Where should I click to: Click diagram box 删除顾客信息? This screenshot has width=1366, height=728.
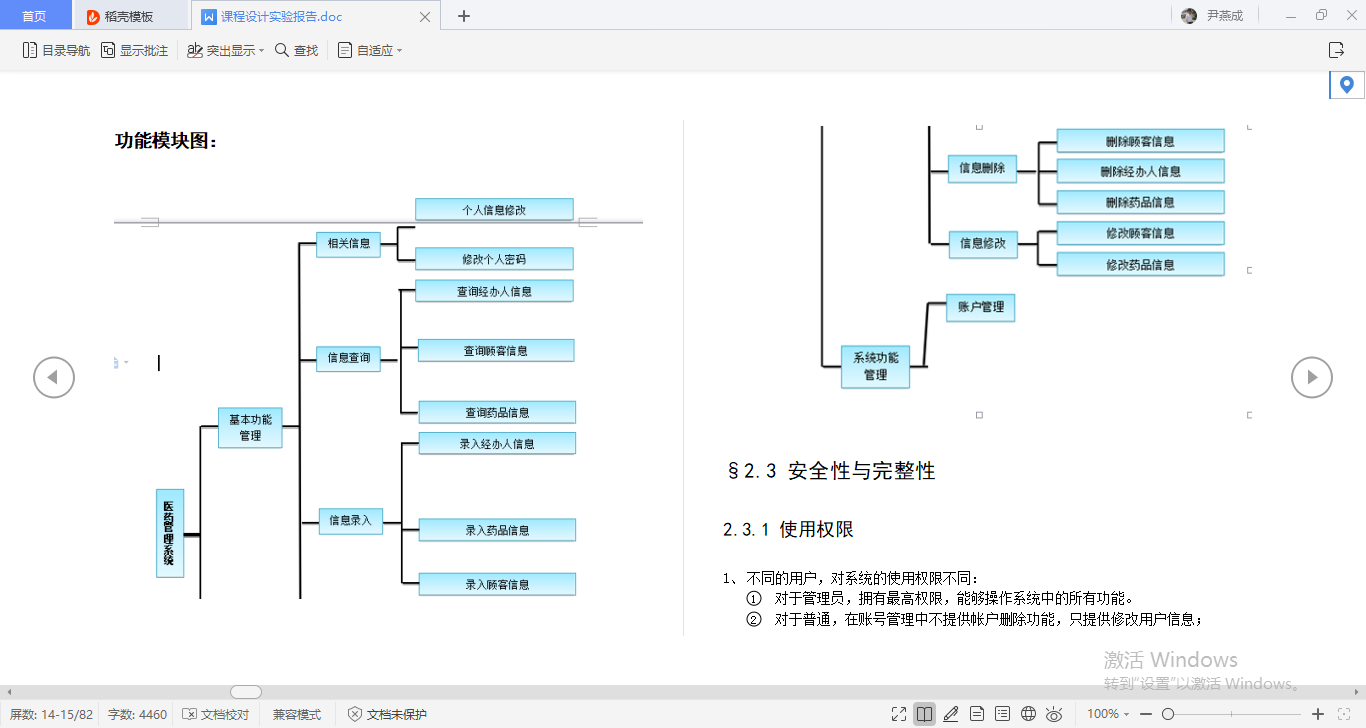pos(1140,141)
